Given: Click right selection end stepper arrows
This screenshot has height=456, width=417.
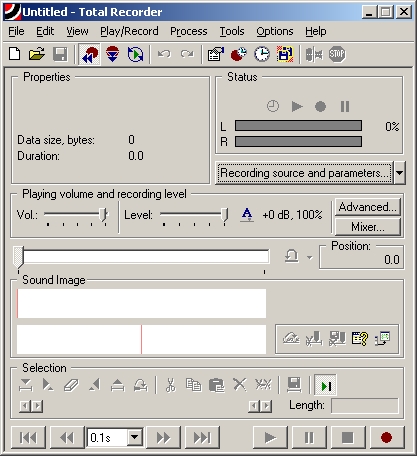Looking at the screenshot, I should (260, 406).
